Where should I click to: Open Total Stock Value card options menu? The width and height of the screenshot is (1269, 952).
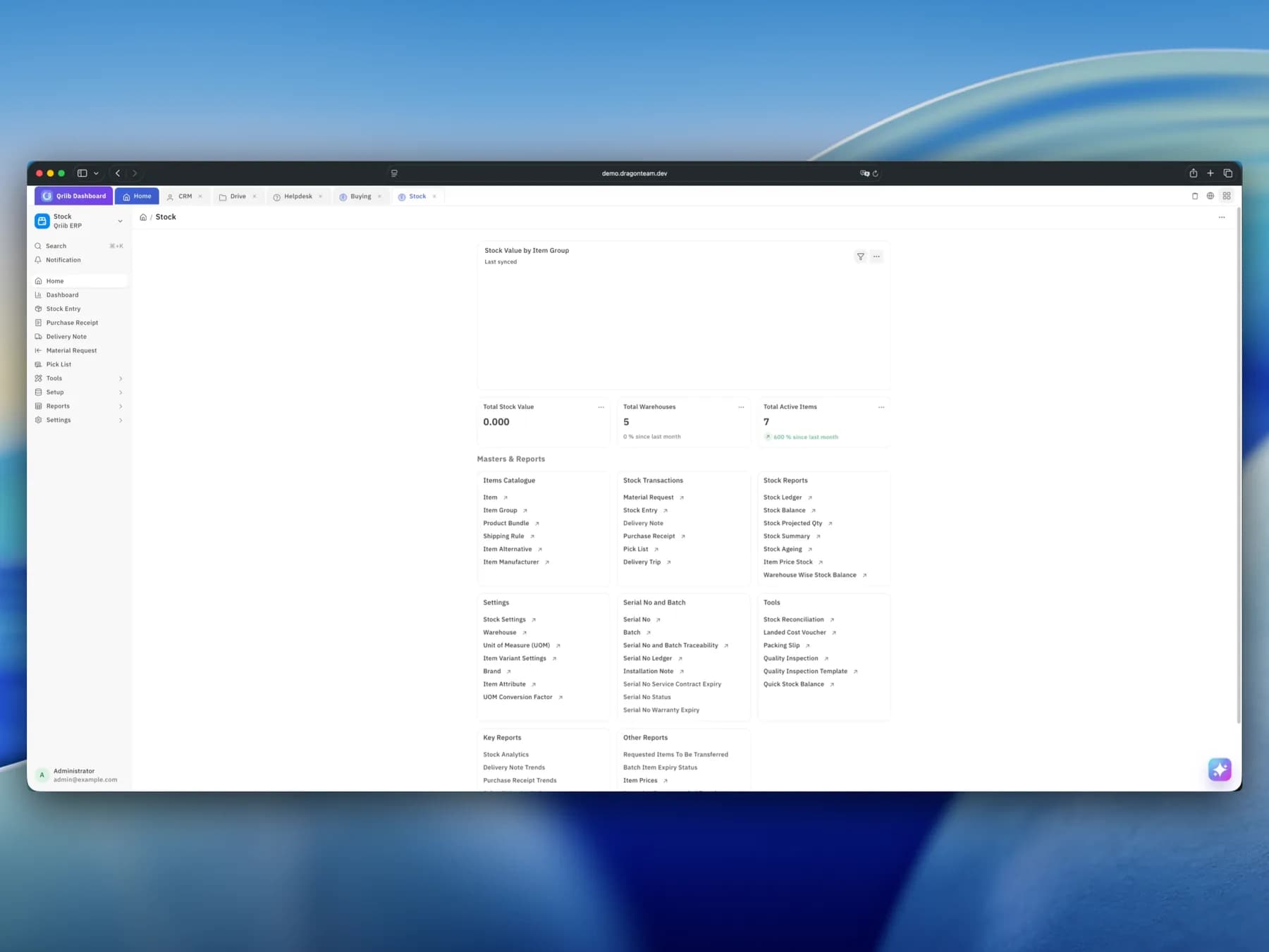click(x=601, y=407)
